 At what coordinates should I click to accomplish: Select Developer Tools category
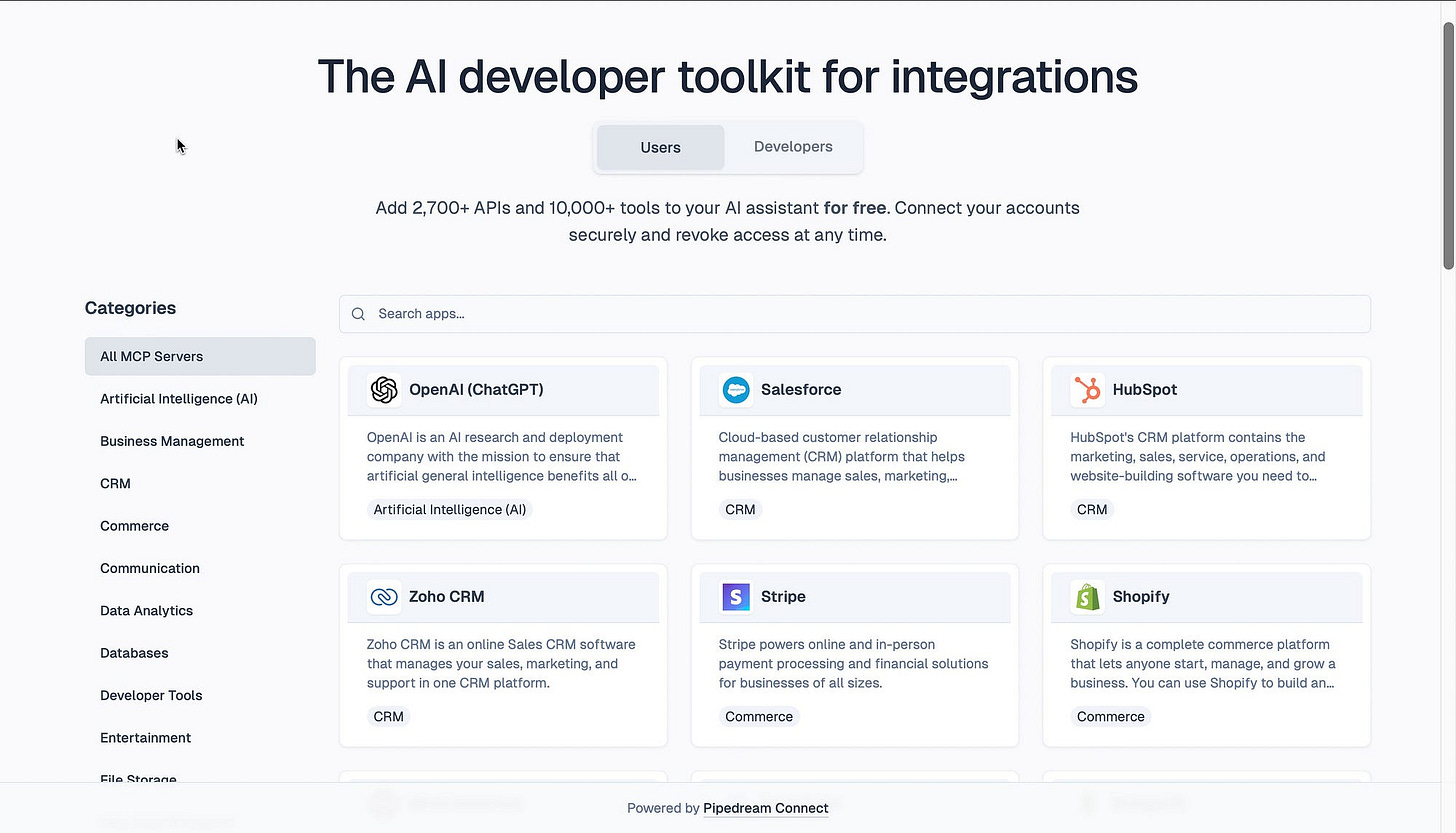[200, 695]
